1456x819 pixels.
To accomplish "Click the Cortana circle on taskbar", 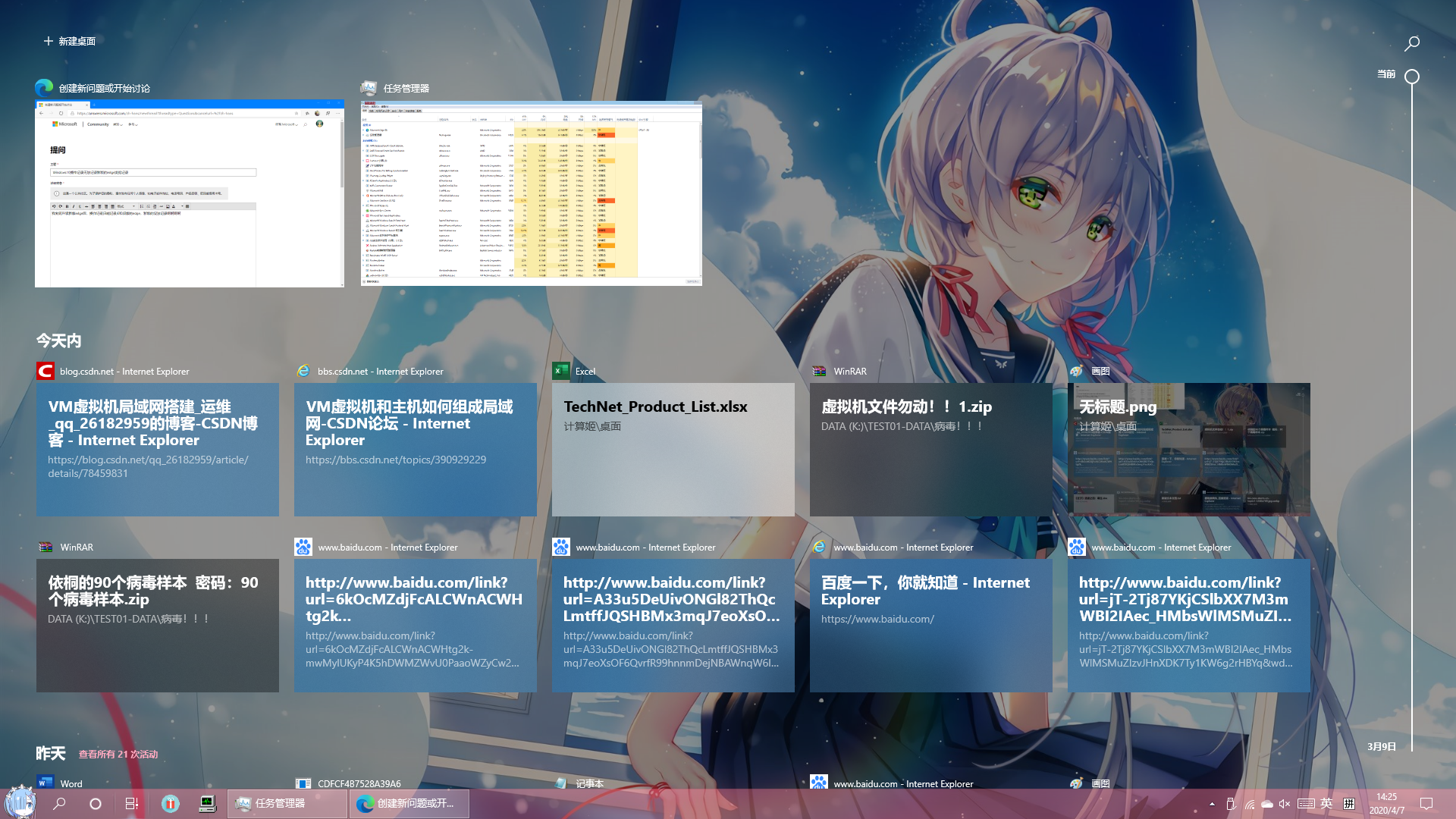I will (96, 804).
